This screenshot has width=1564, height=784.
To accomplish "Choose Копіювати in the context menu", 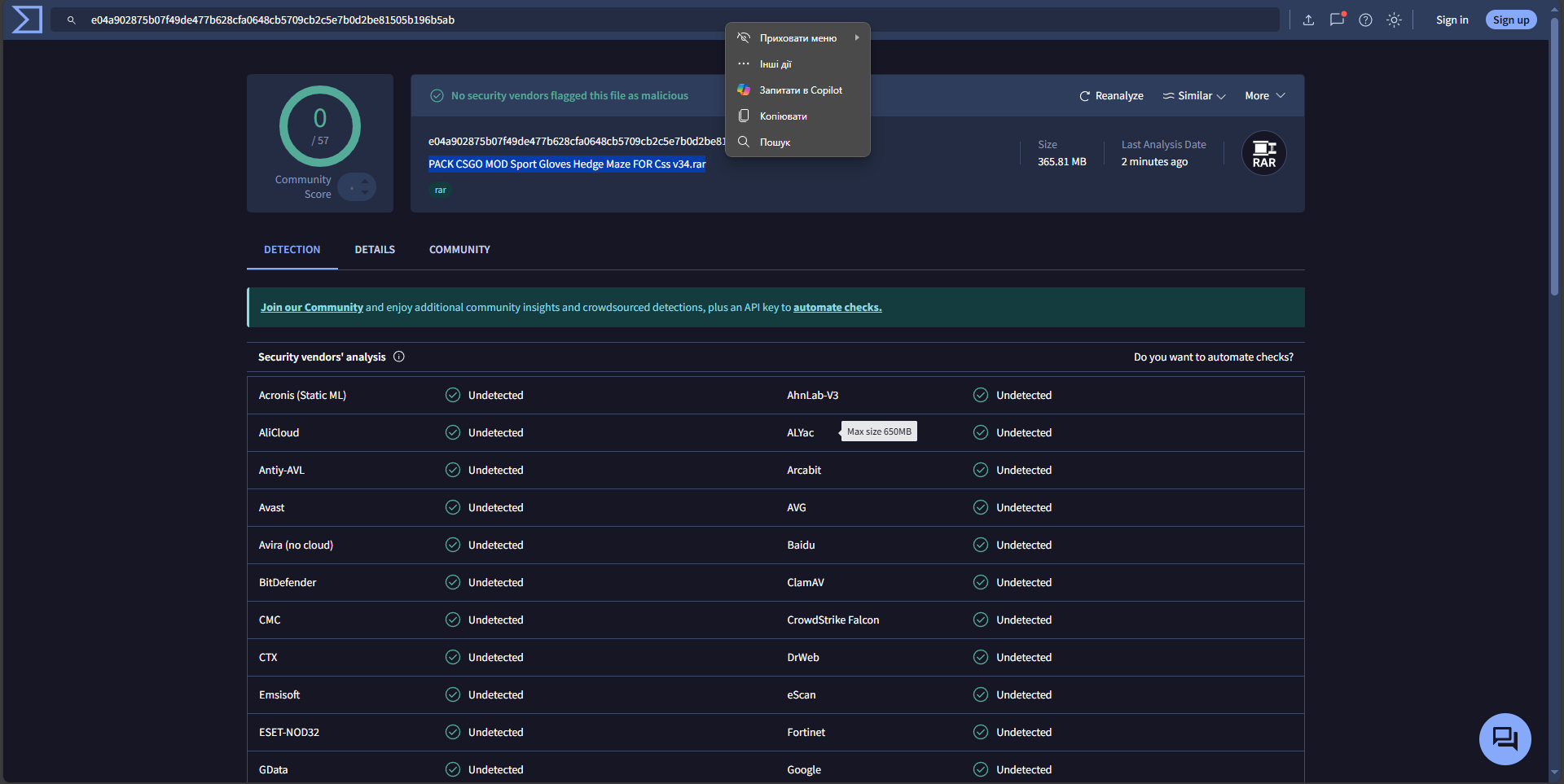I will 797,116.
